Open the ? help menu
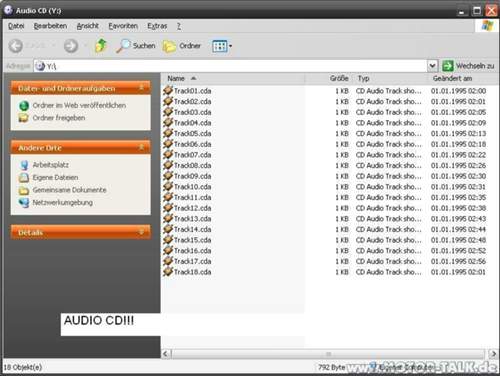 click(x=179, y=26)
